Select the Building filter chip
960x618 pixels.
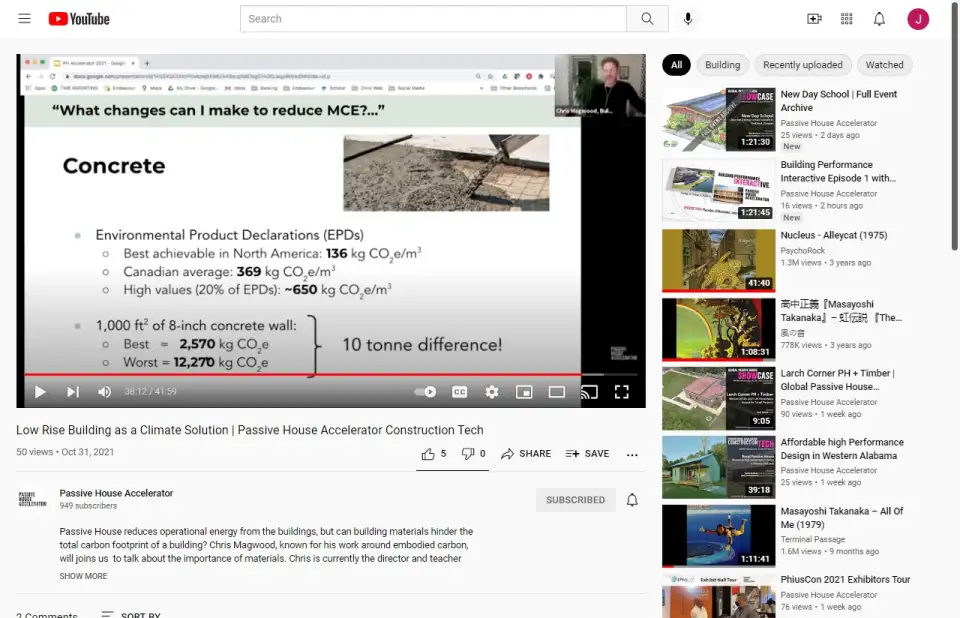coord(722,65)
